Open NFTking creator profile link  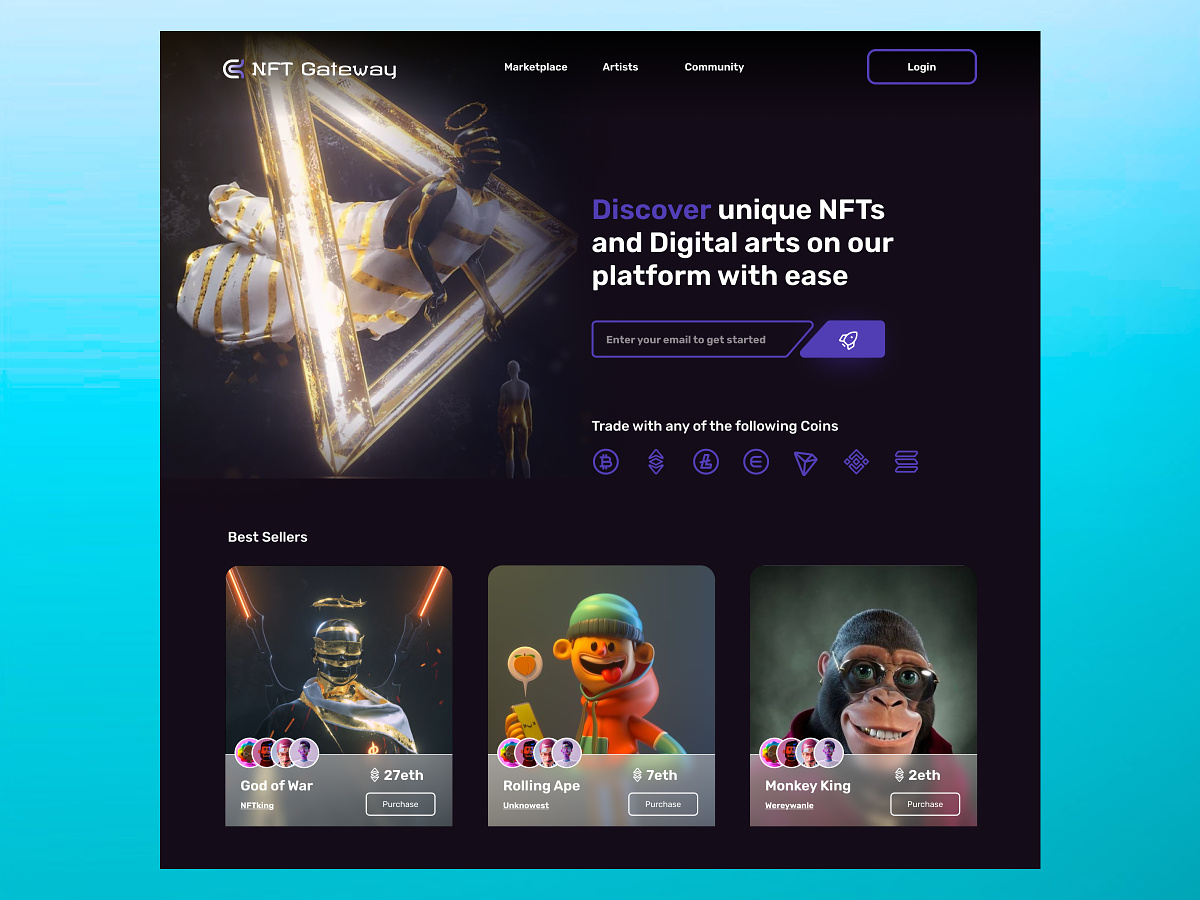coord(257,805)
